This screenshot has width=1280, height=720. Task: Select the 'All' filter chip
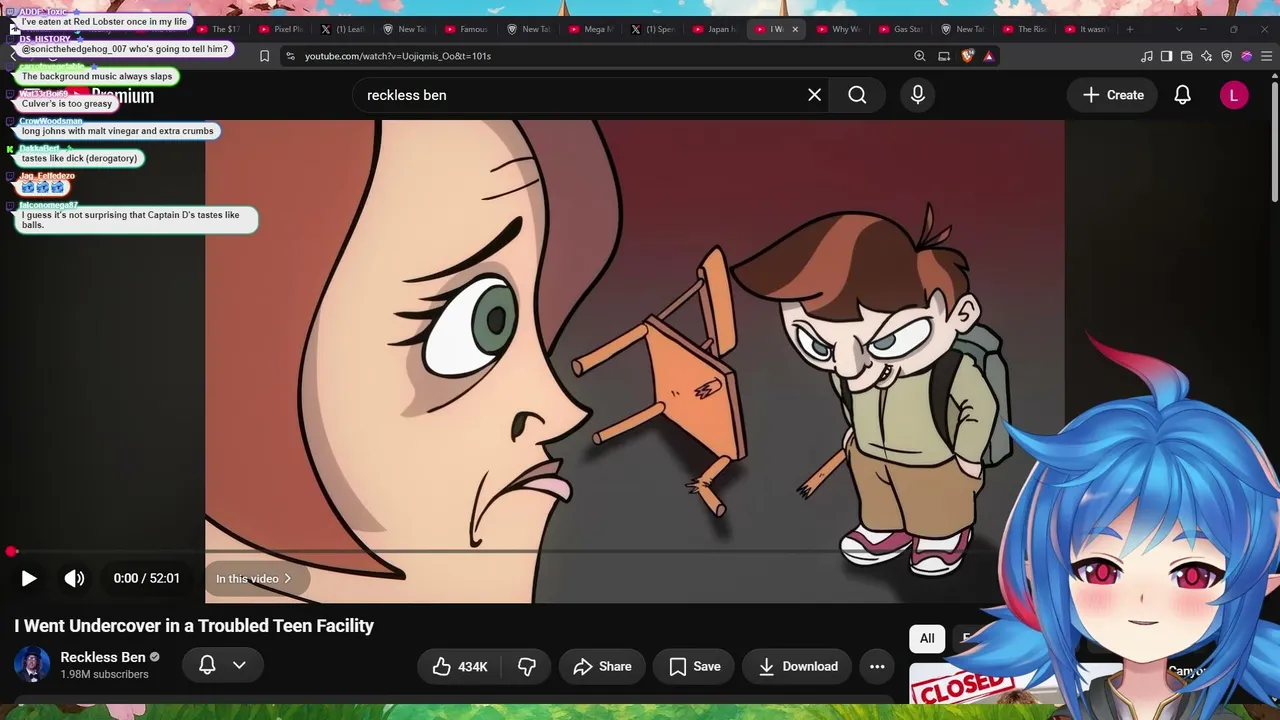(927, 638)
